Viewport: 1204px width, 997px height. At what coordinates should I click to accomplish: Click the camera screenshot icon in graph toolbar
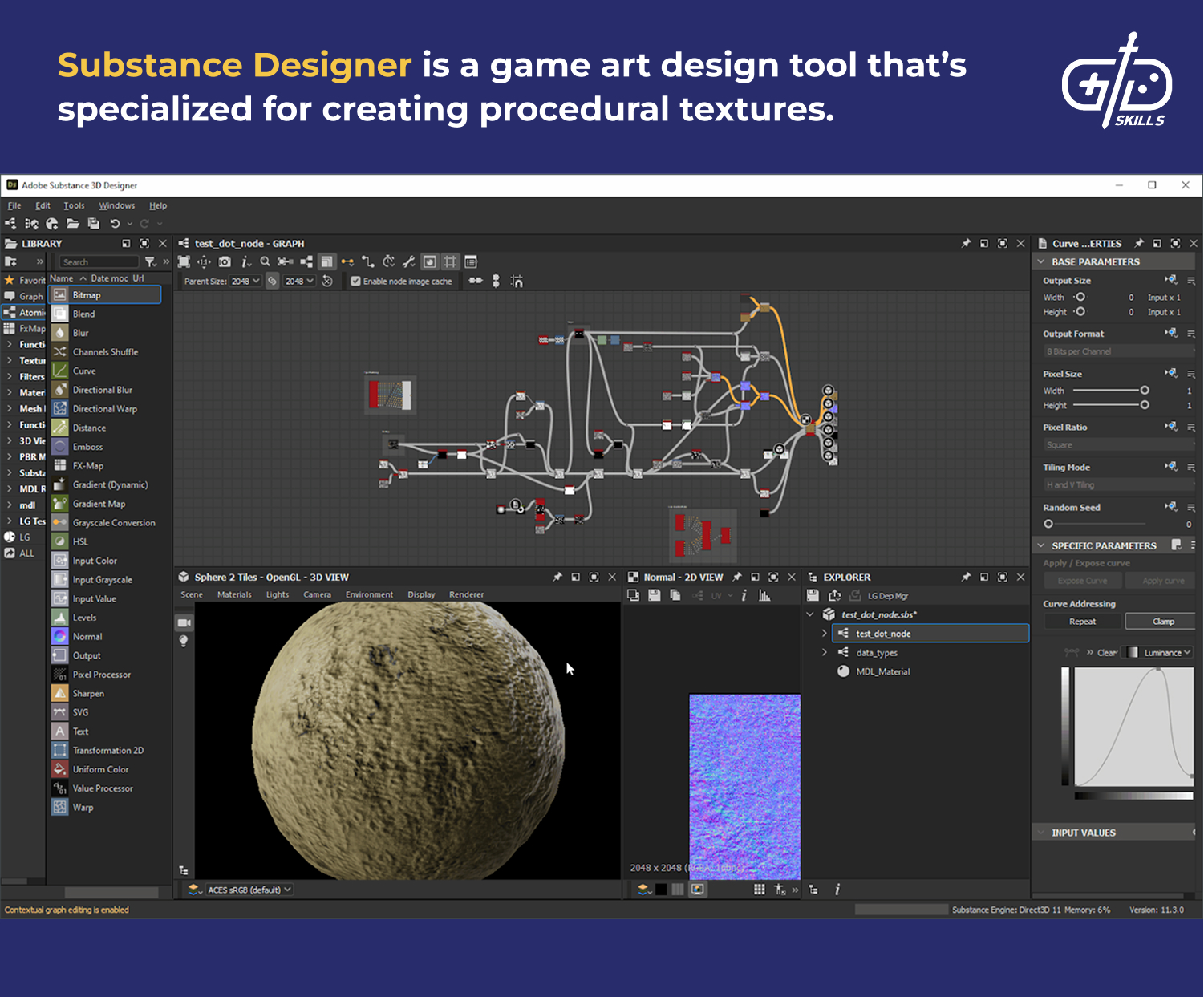pos(225,261)
